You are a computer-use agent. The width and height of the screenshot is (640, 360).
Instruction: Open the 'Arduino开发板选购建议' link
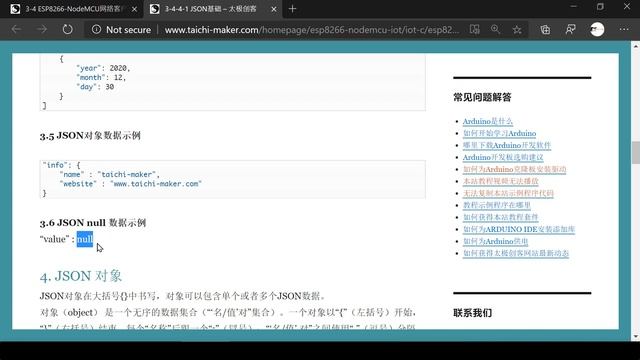pyautogui.click(x=503, y=157)
